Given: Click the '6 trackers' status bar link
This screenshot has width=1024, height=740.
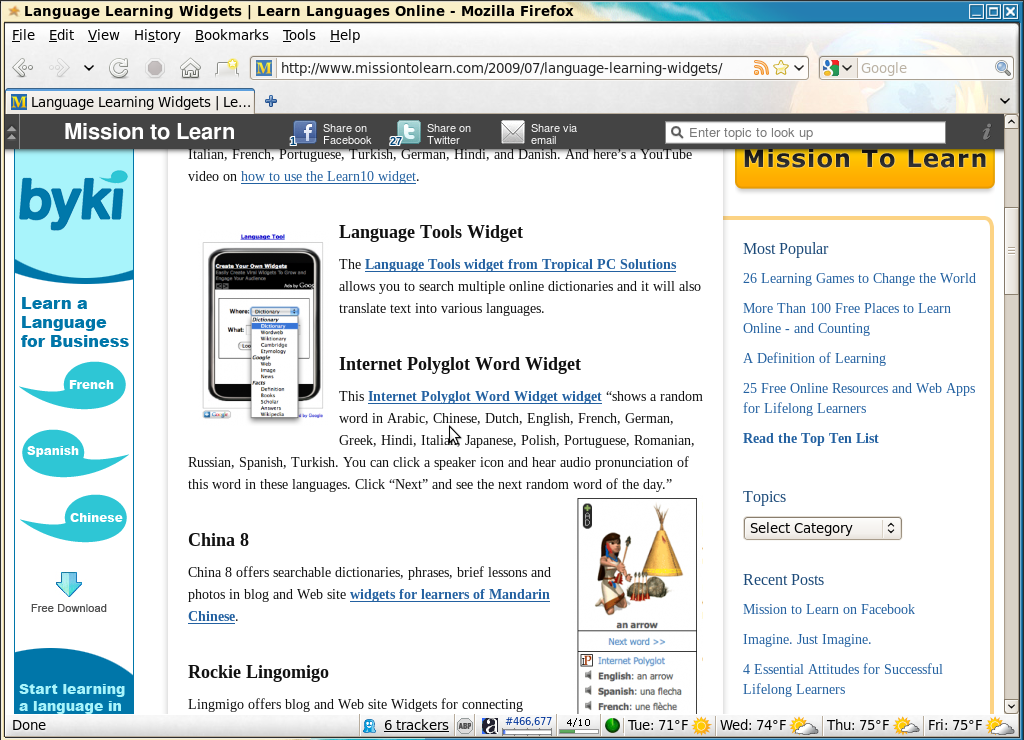Looking at the screenshot, I should click(x=416, y=726).
